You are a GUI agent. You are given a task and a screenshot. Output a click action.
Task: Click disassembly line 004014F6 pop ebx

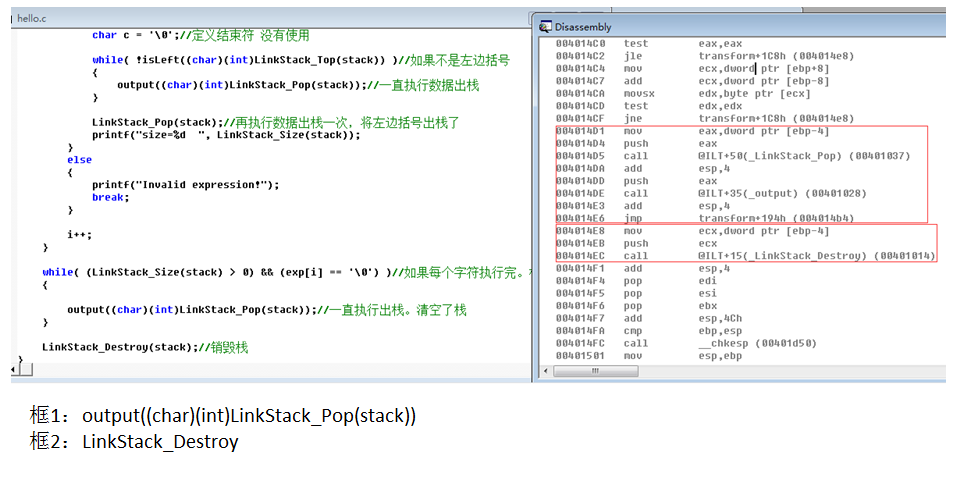pyautogui.click(x=636, y=306)
